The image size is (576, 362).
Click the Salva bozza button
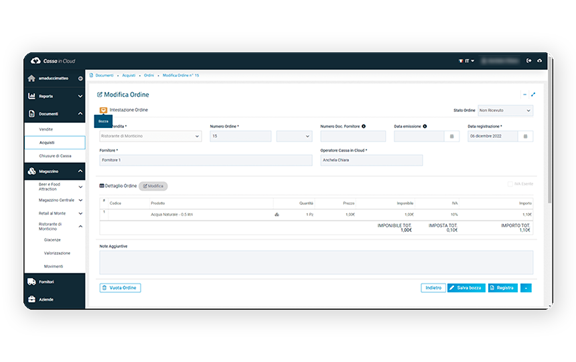click(466, 288)
